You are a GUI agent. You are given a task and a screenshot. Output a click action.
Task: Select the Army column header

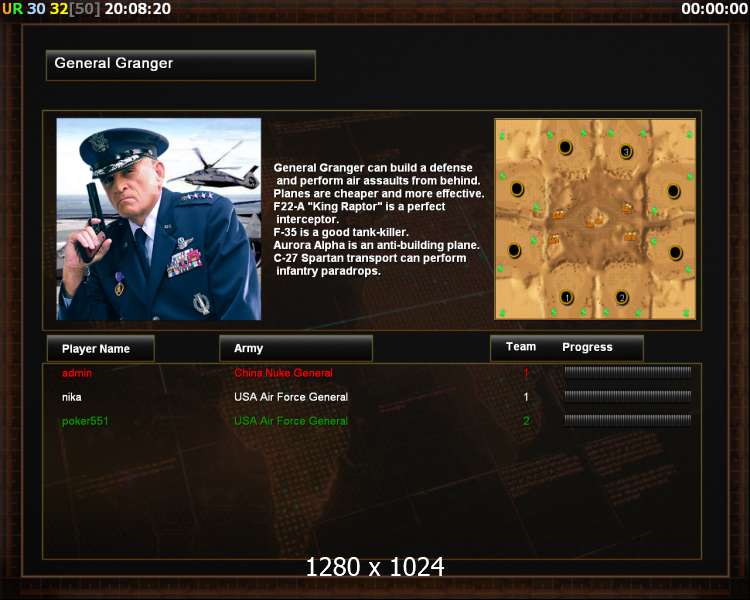pos(296,348)
